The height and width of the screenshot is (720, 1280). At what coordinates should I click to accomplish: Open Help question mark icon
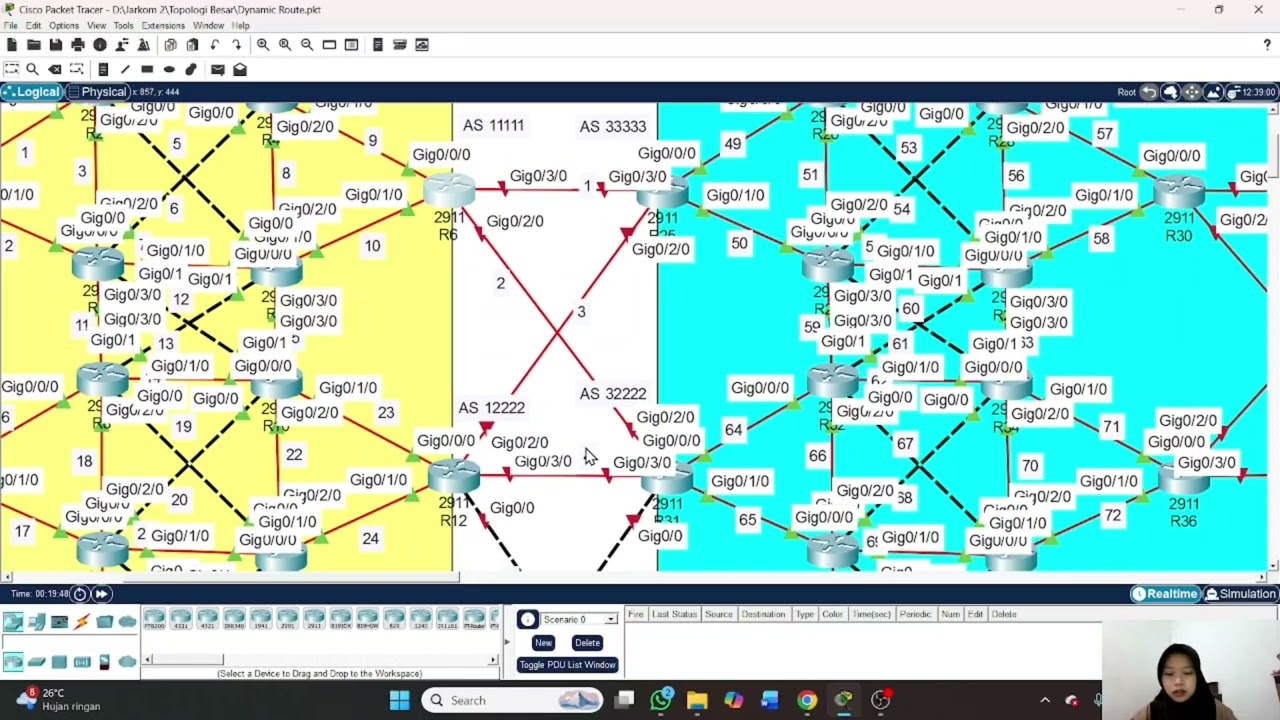1267,45
